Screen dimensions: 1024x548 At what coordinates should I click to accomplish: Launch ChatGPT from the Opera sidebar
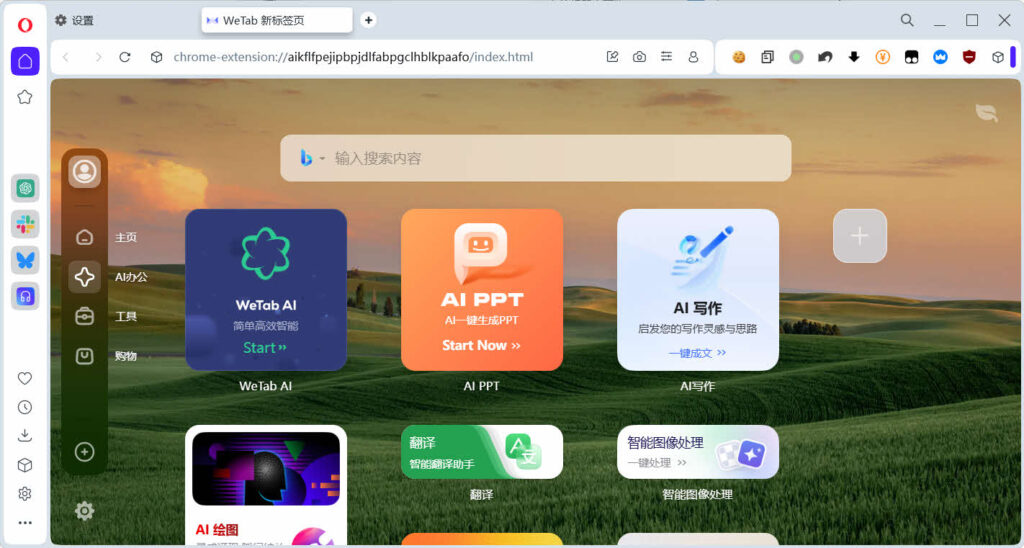[x=25, y=188]
